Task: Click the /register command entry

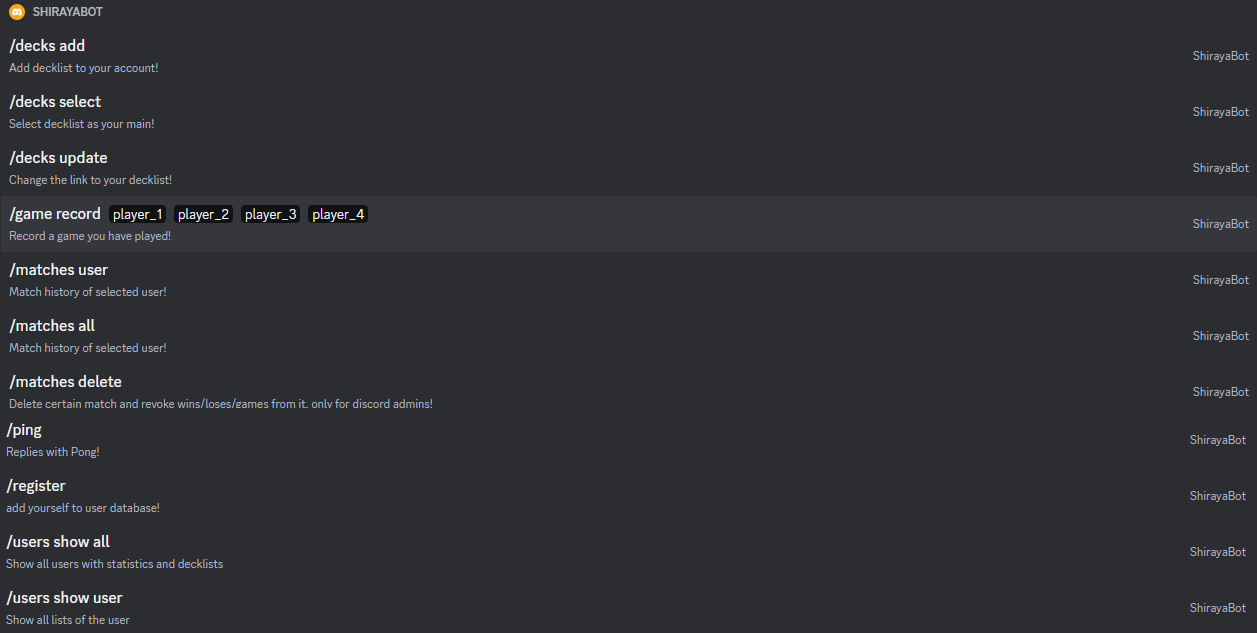Action: pyautogui.click(x=36, y=485)
